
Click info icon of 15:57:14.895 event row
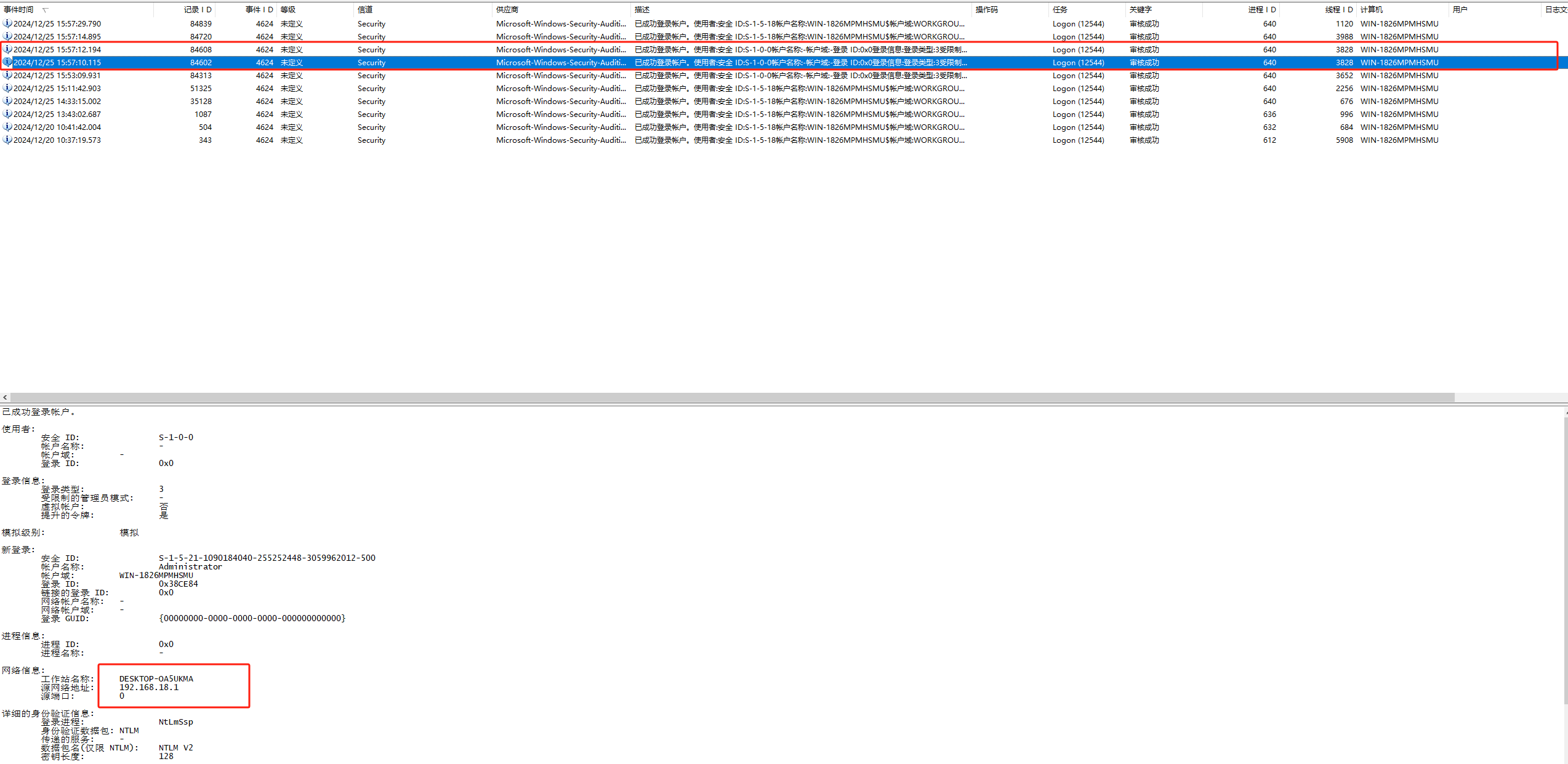coord(7,36)
